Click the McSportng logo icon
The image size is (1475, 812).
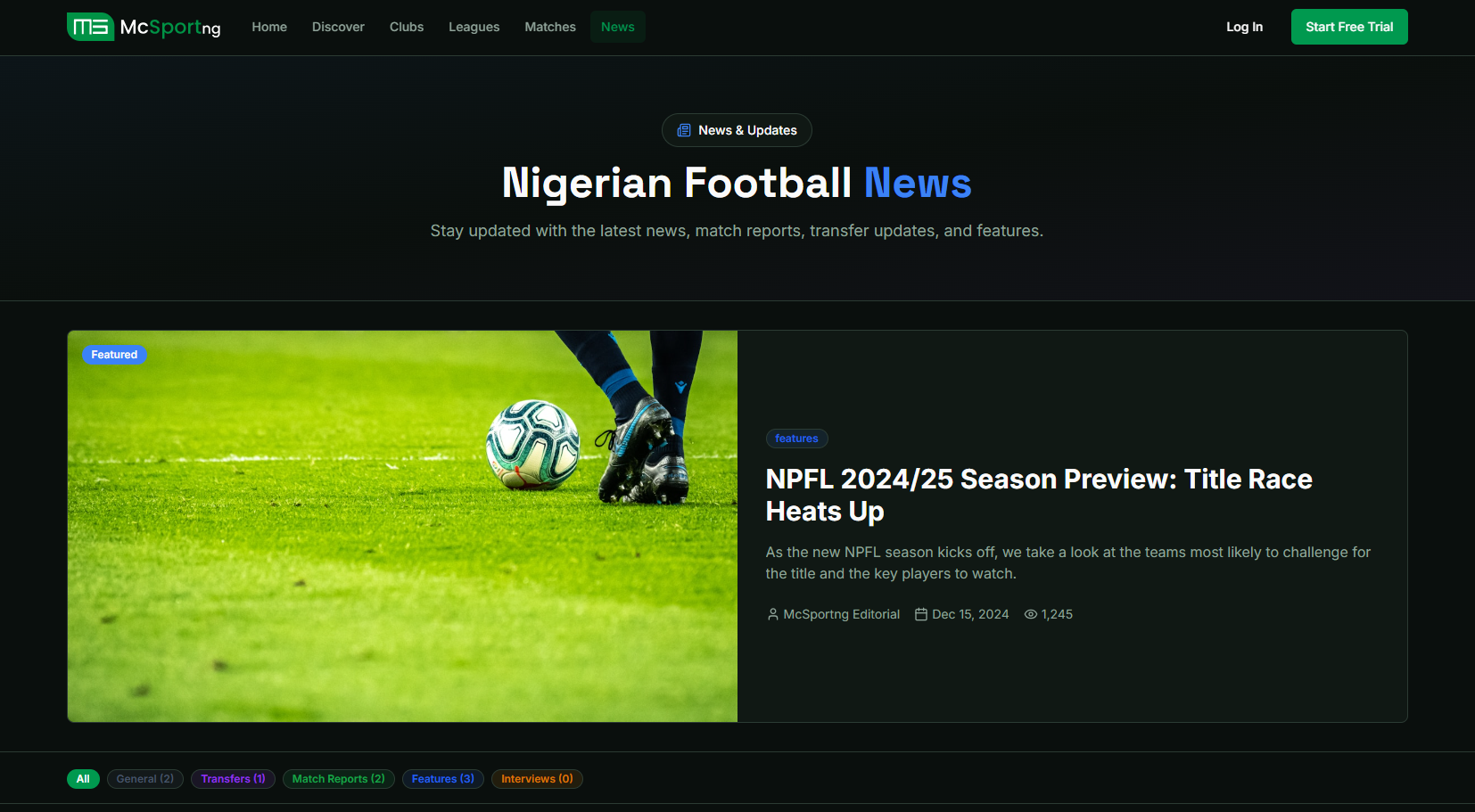tap(89, 27)
